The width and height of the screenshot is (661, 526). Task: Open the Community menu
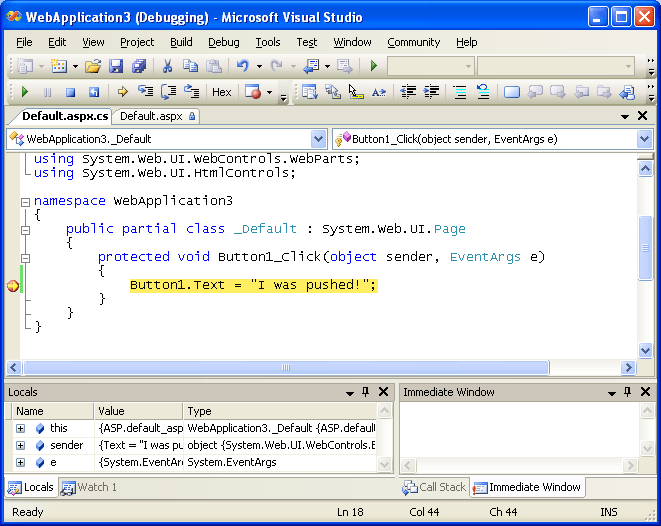coord(414,42)
